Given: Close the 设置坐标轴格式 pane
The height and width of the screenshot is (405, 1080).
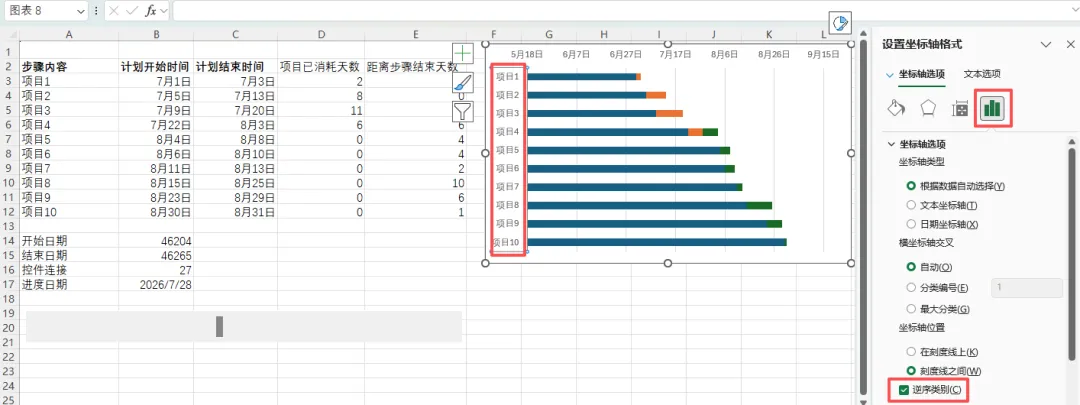Looking at the screenshot, I should click(x=1068, y=44).
